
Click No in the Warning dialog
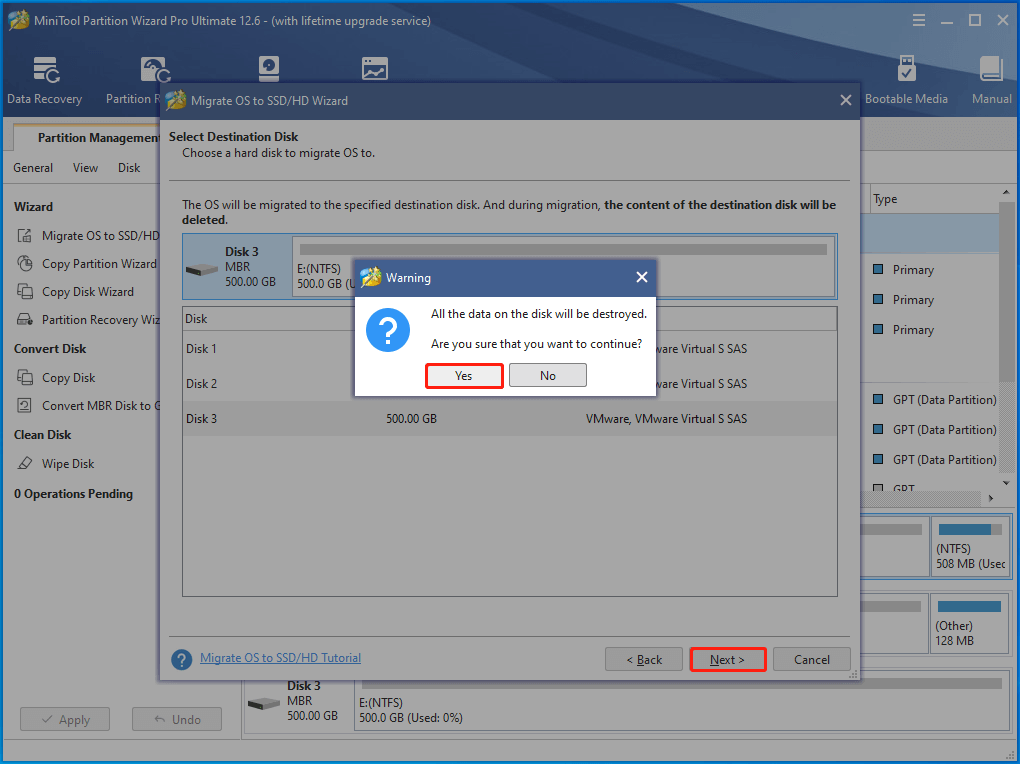[547, 375]
